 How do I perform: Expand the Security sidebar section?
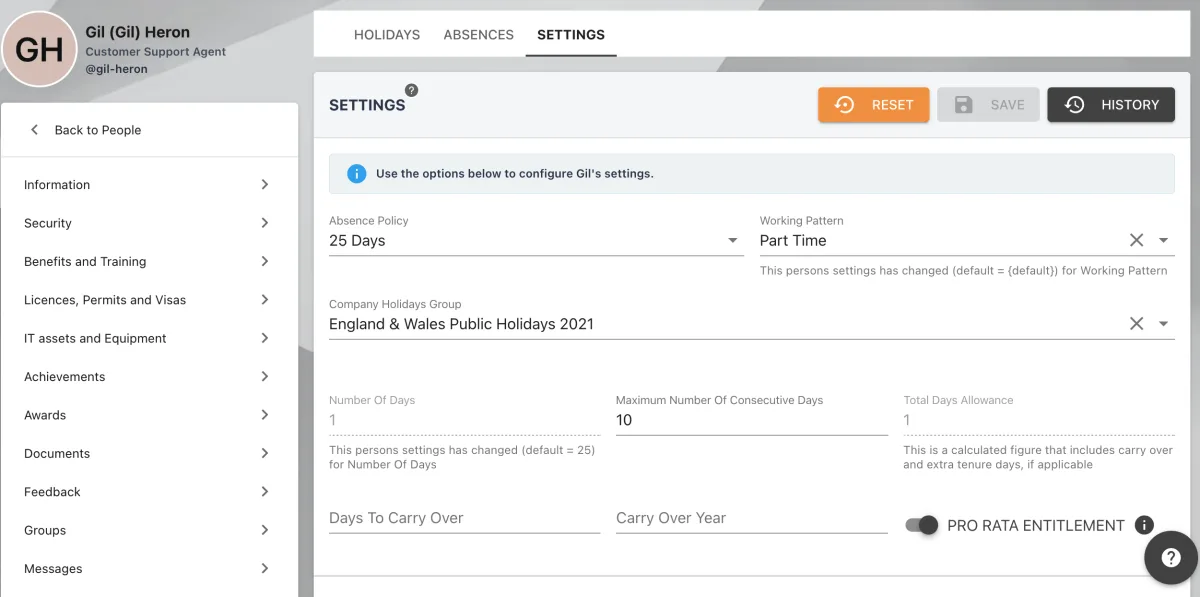[149, 223]
